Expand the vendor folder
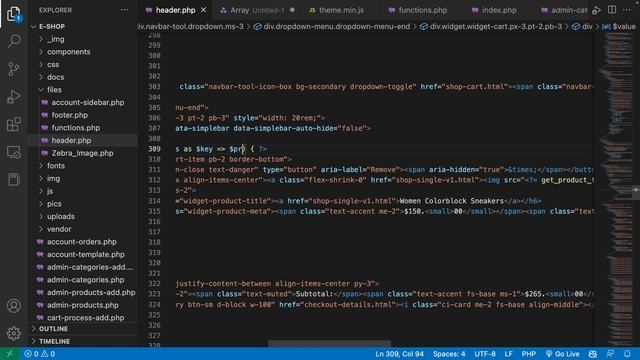 (59, 229)
